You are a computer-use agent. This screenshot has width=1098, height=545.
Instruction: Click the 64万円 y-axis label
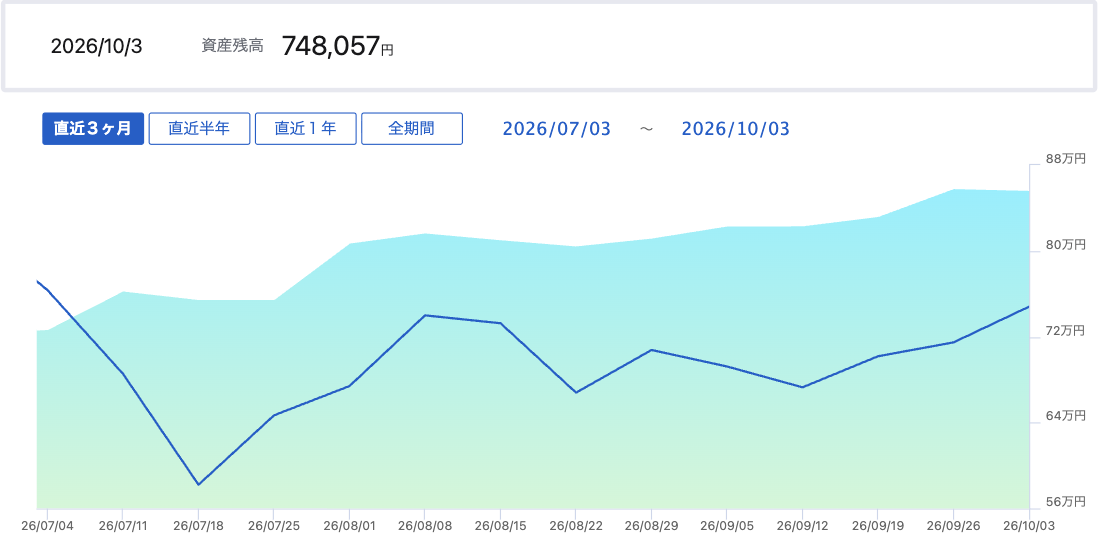pos(1065,416)
